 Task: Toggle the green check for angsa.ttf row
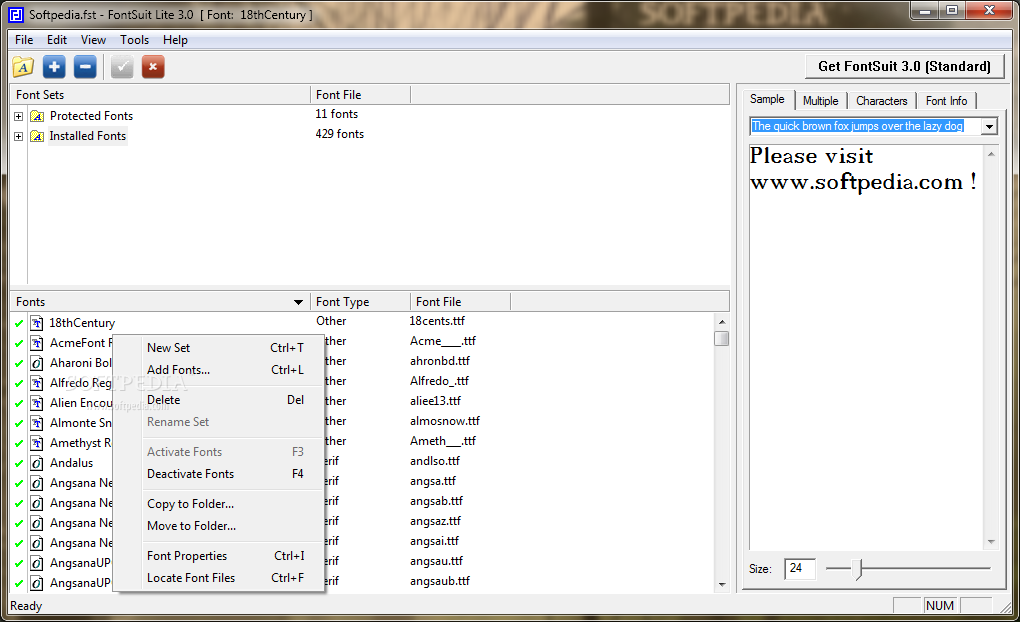[19, 483]
